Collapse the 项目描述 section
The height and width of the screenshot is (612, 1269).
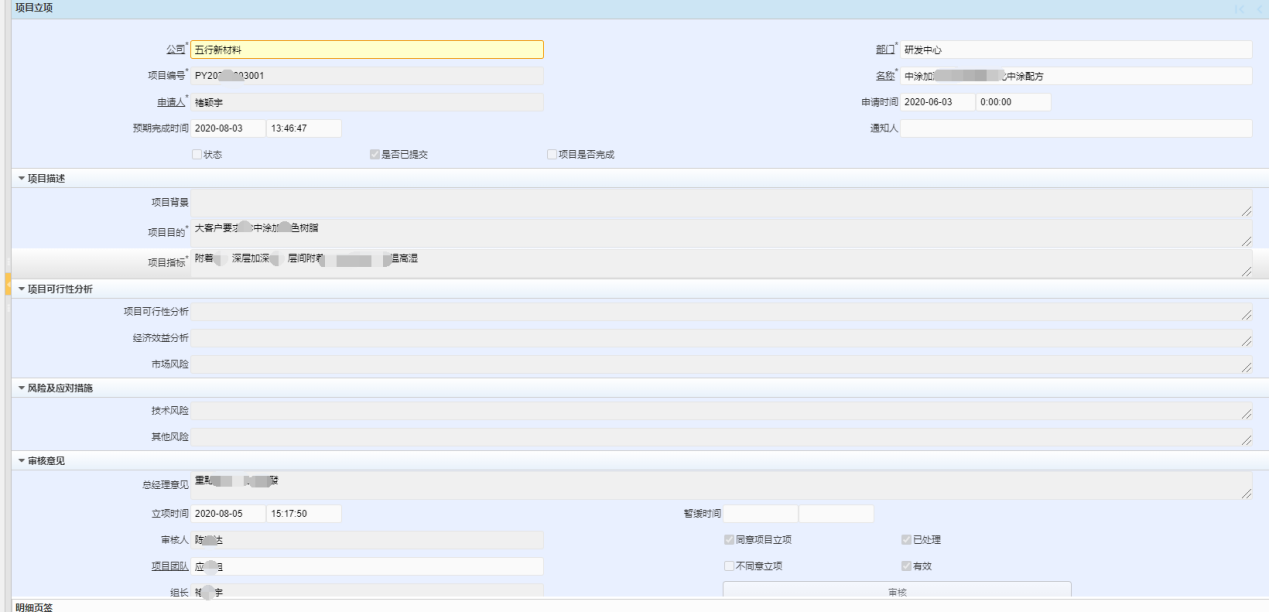click(x=21, y=179)
